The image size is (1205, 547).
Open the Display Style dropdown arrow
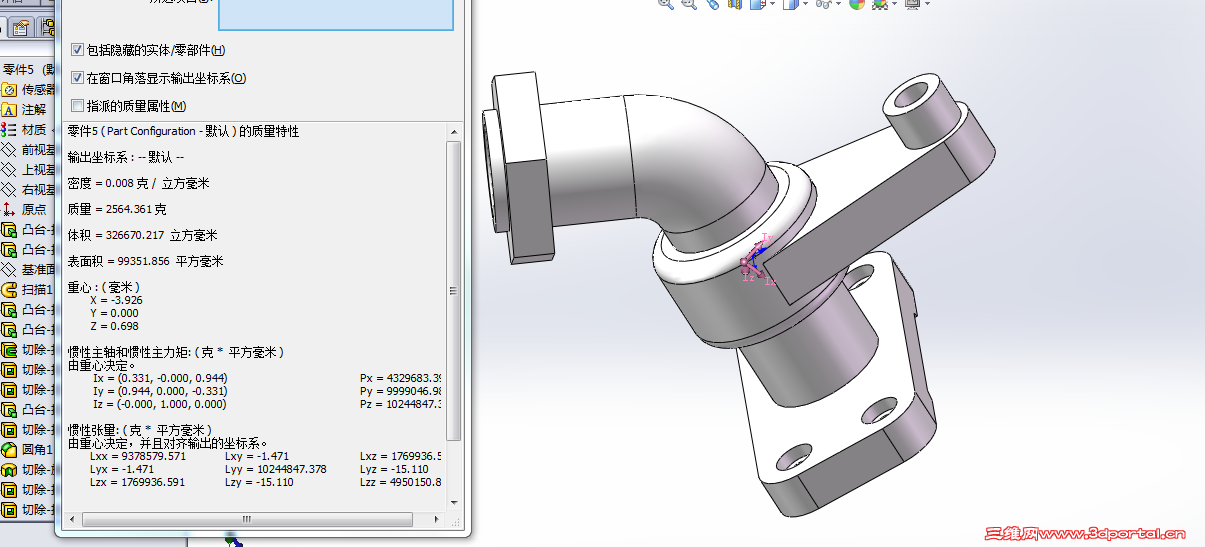804,4
